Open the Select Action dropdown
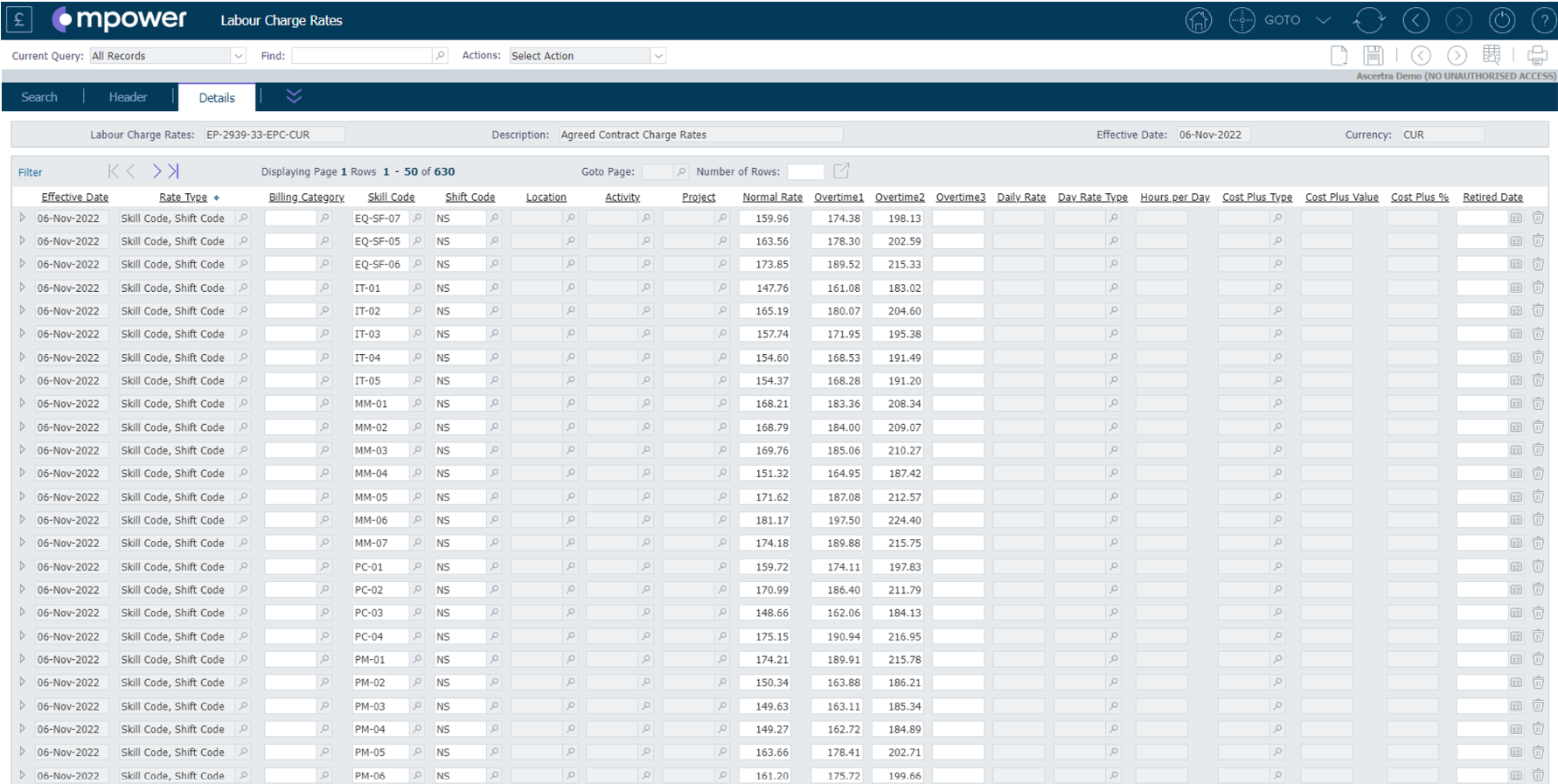The image size is (1558, 784). pos(658,56)
